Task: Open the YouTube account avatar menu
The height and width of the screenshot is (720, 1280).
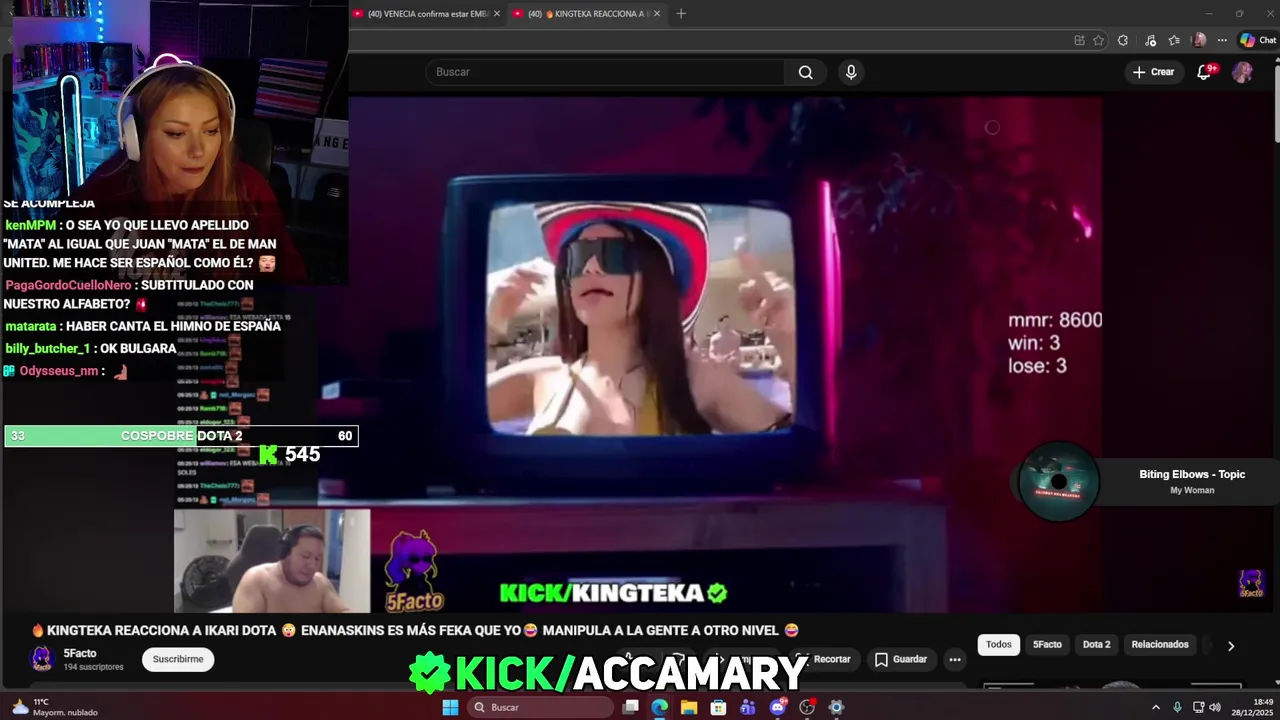Action: [1242, 72]
